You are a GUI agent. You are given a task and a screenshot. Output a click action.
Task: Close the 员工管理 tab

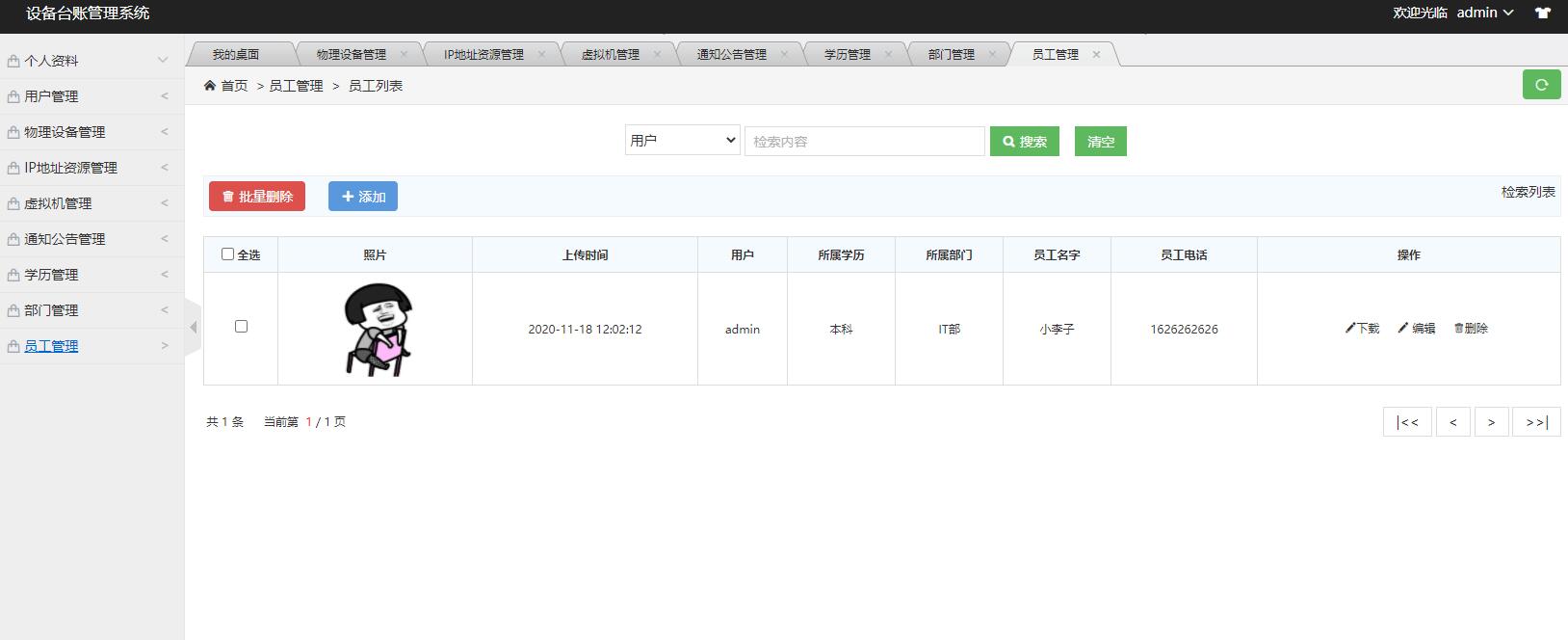(1096, 54)
